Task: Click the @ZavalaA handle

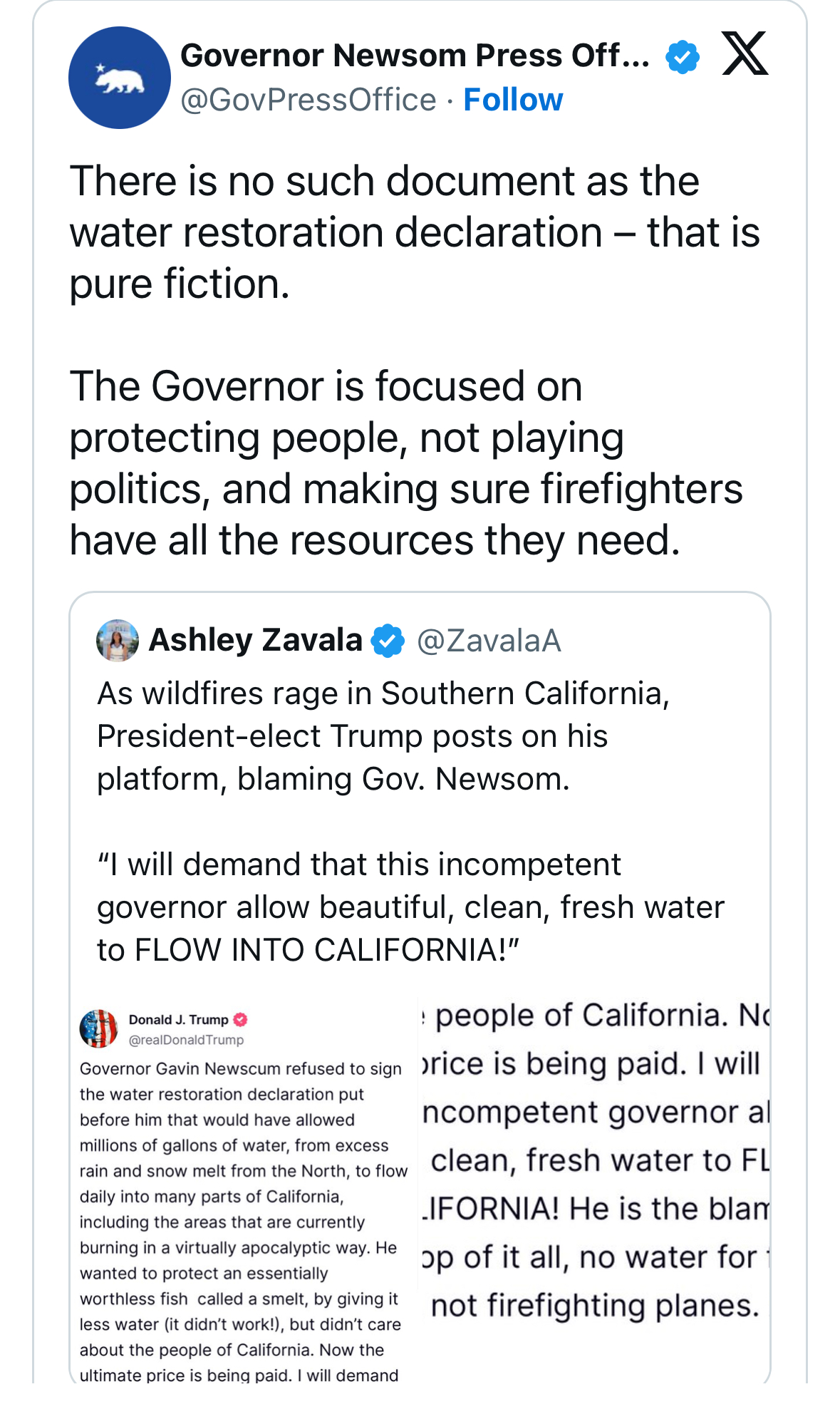Action: point(489,641)
